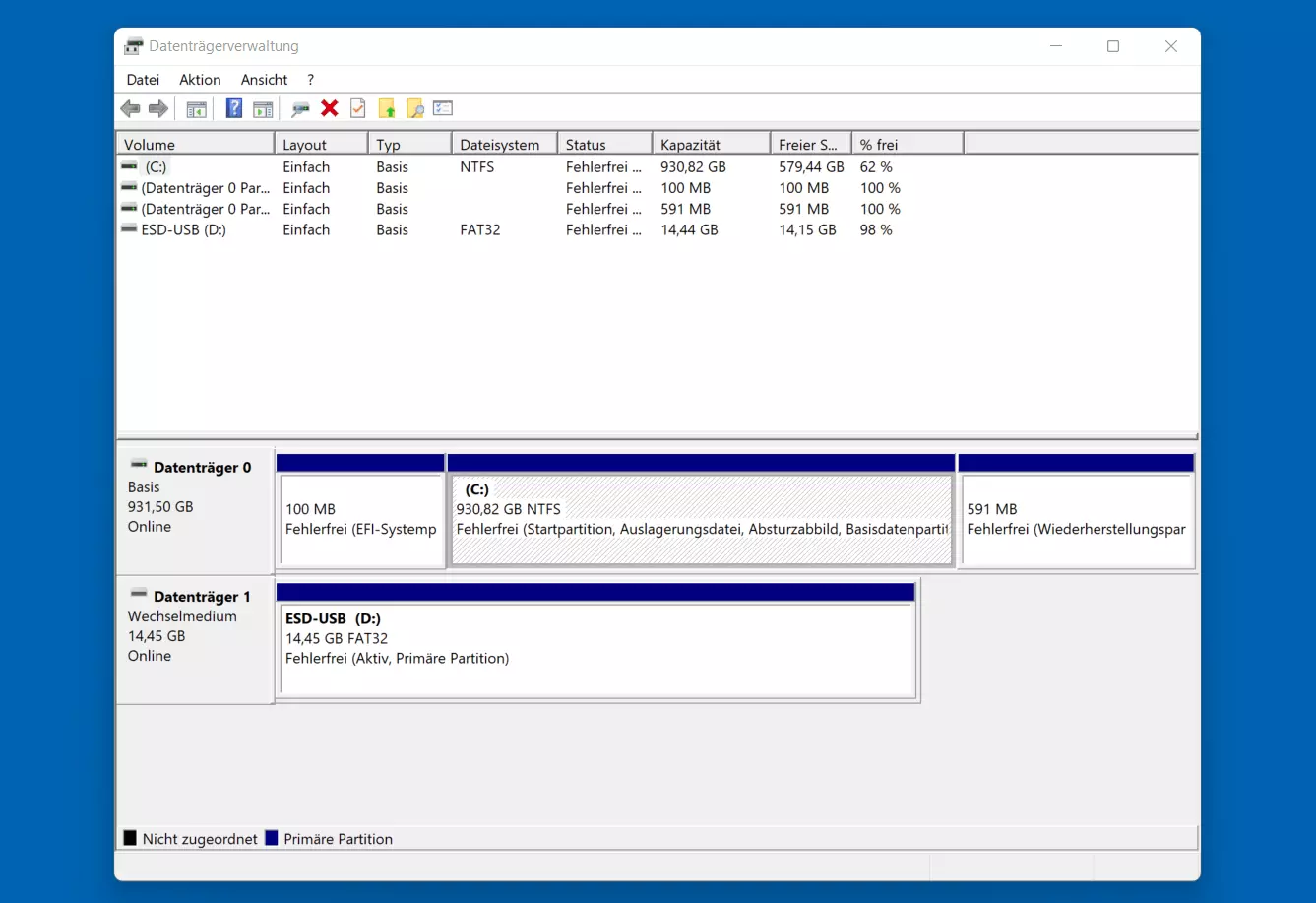Viewport: 1316px width, 903px height.
Task: Click the 98 % free cell
Action: tap(876, 229)
